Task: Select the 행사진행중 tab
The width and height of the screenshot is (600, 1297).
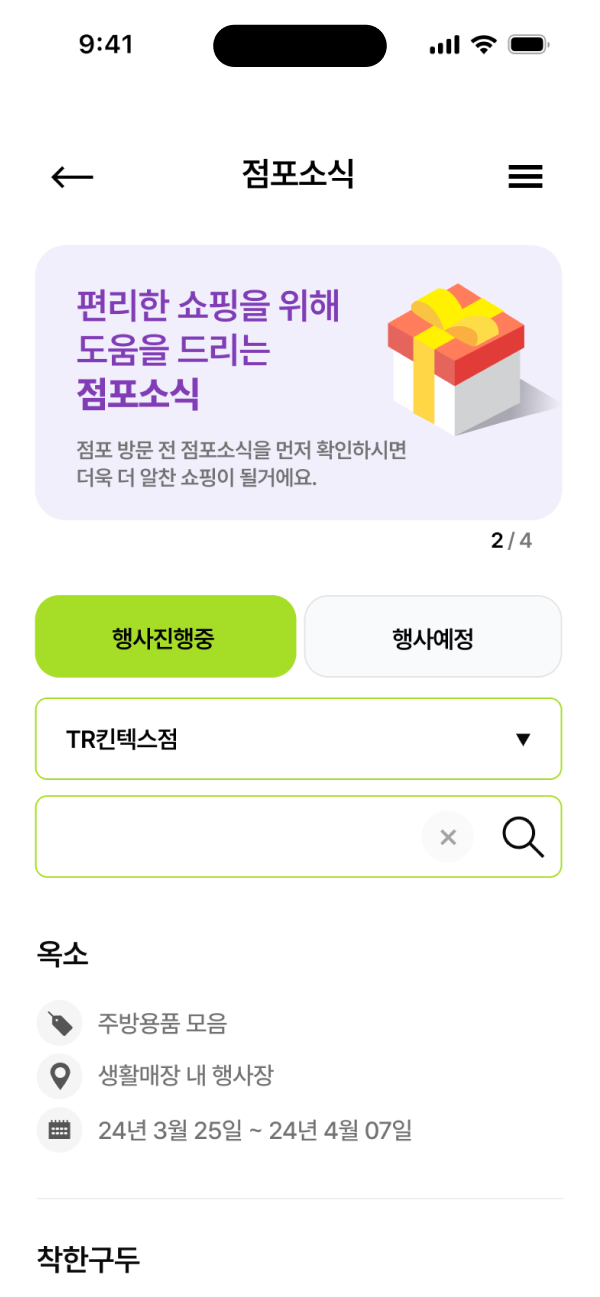Action: tap(166, 636)
